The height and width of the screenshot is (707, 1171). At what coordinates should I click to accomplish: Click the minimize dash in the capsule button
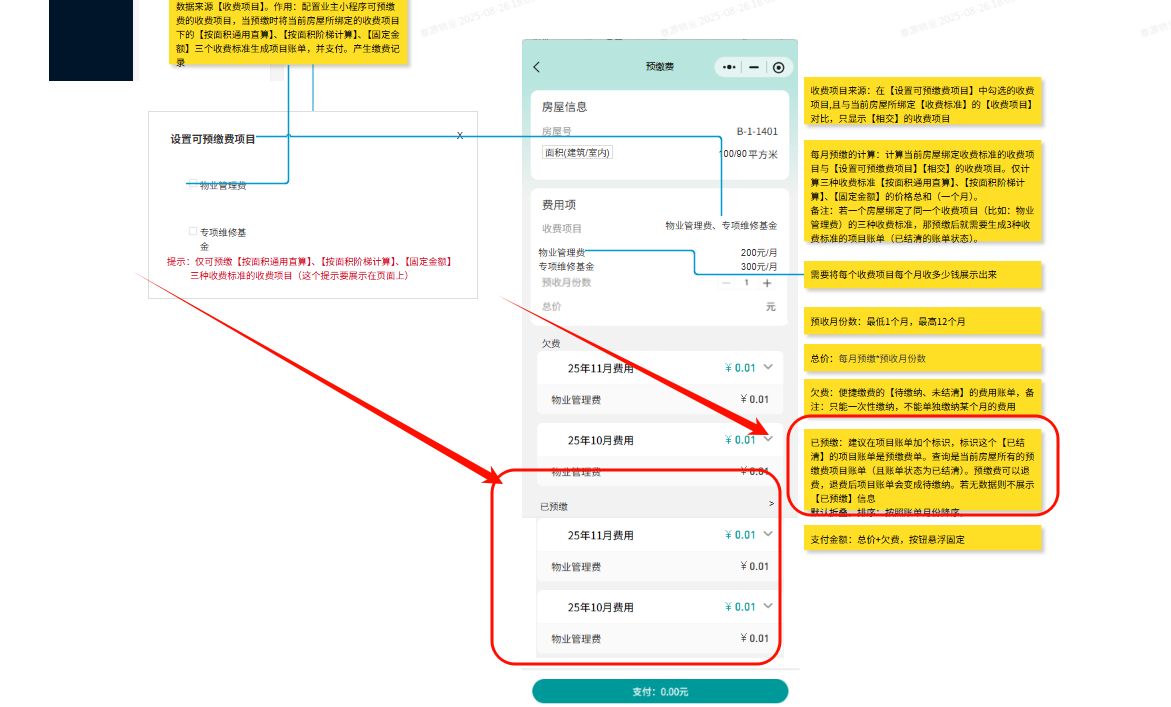click(753, 67)
